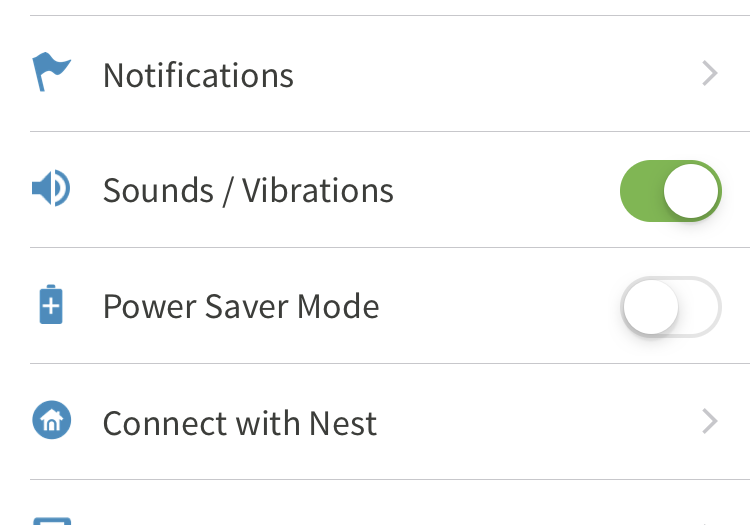Viewport: 750px width, 525px height.
Task: Click the Power Saver Mode label text
Action: 241,306
